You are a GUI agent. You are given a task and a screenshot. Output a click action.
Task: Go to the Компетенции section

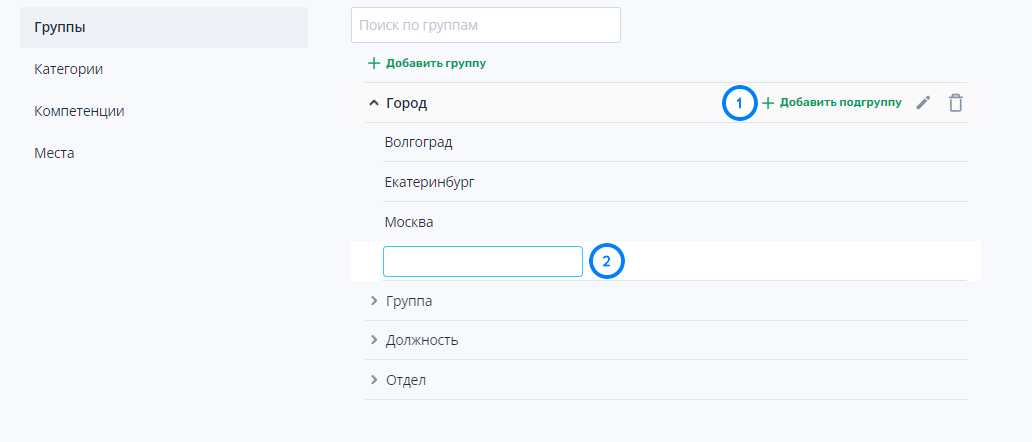(79, 111)
